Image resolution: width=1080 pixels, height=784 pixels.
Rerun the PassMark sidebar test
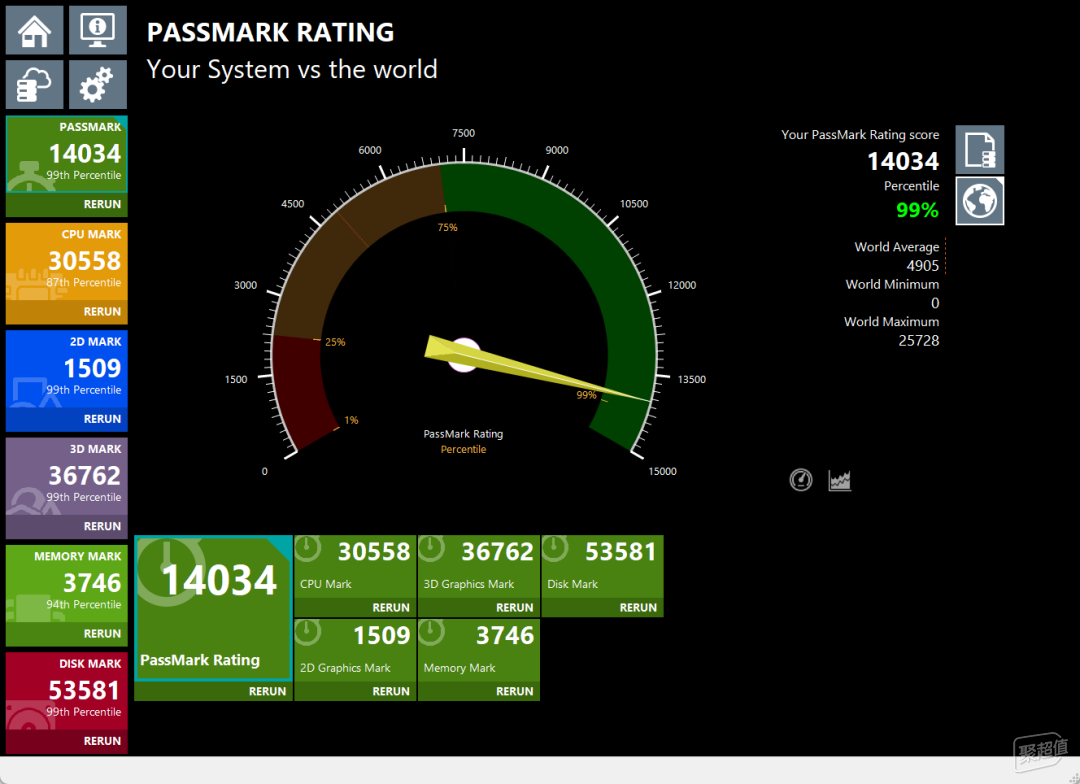pyautogui.click(x=102, y=204)
